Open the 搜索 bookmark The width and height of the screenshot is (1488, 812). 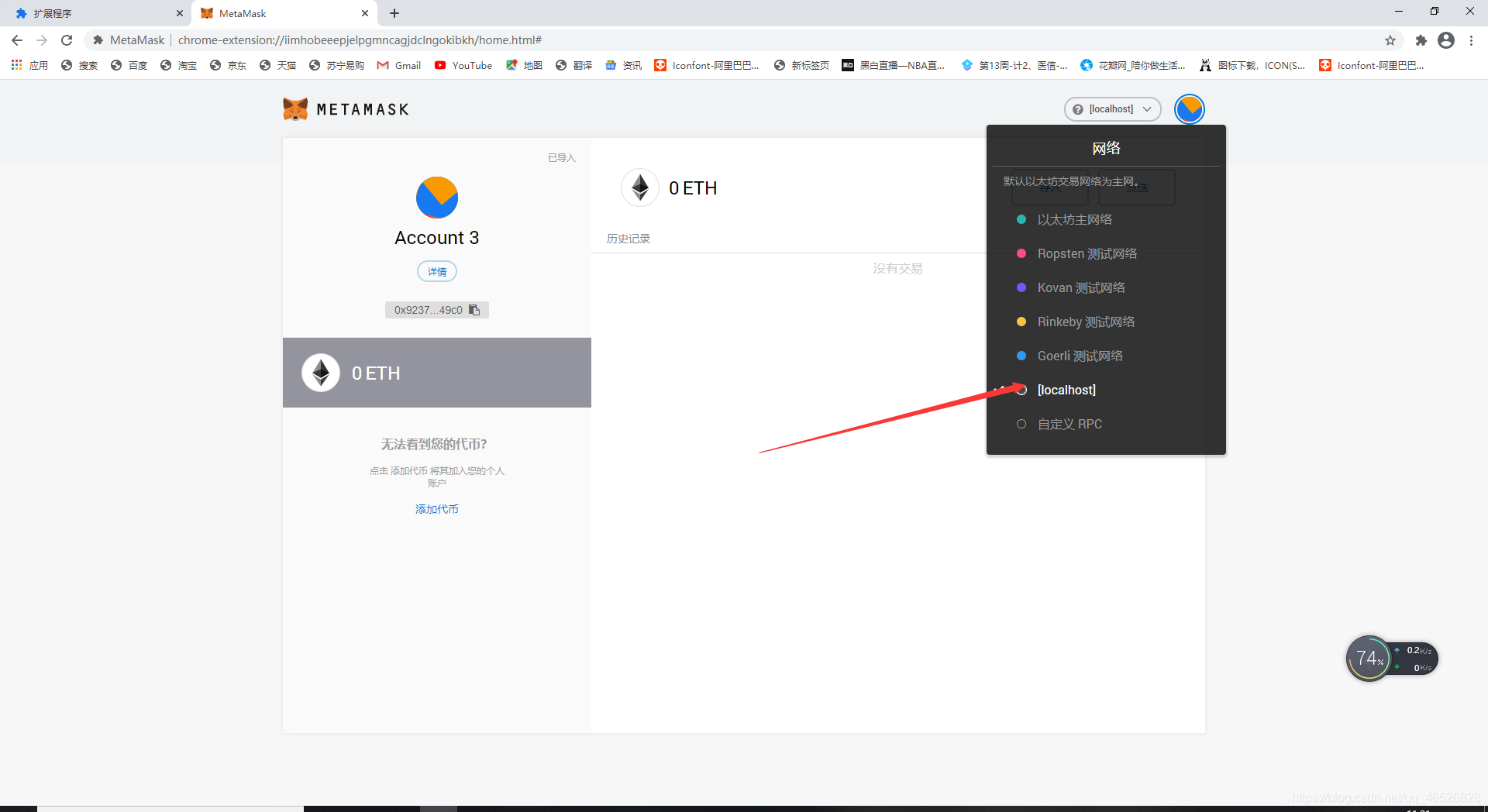click(79, 66)
